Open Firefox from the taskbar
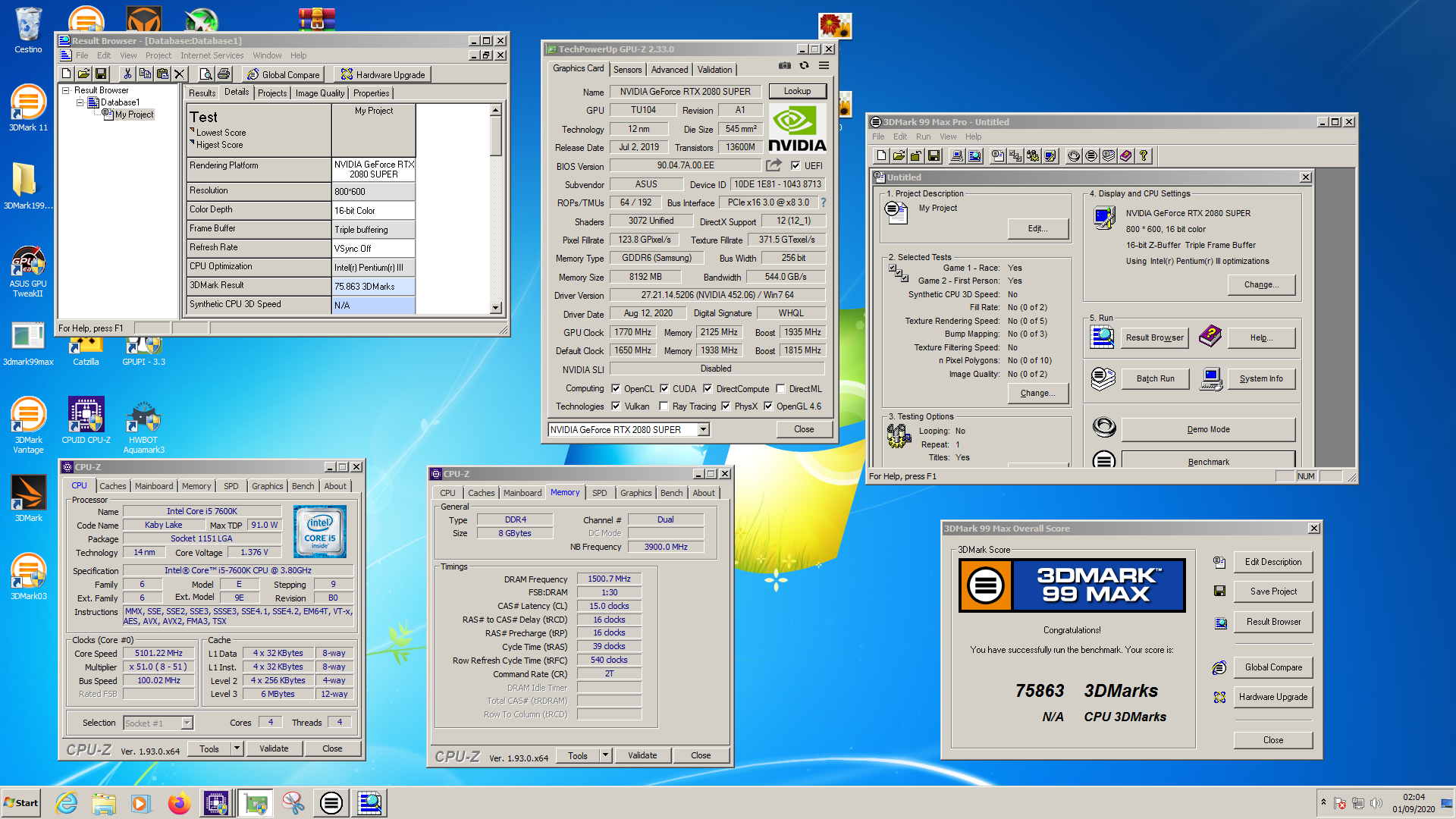The width and height of the screenshot is (1456, 819). [x=179, y=803]
